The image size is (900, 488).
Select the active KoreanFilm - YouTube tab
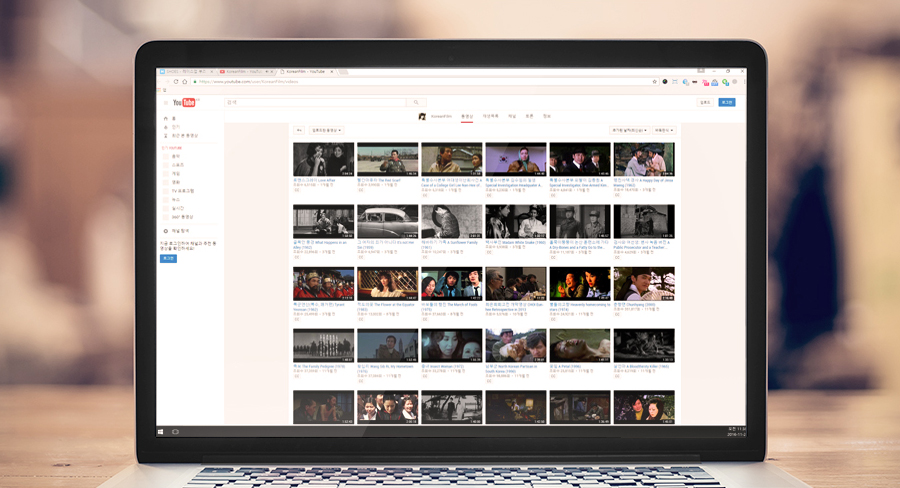[x=308, y=72]
